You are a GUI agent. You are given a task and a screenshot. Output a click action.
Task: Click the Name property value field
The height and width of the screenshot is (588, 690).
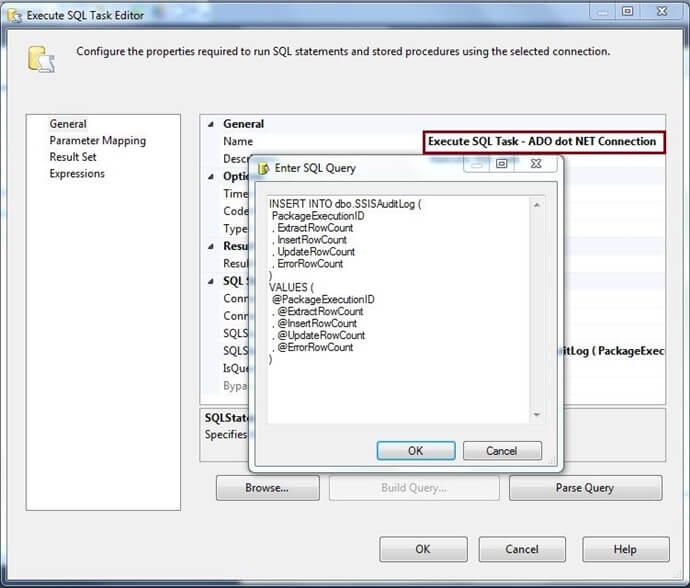tap(544, 142)
